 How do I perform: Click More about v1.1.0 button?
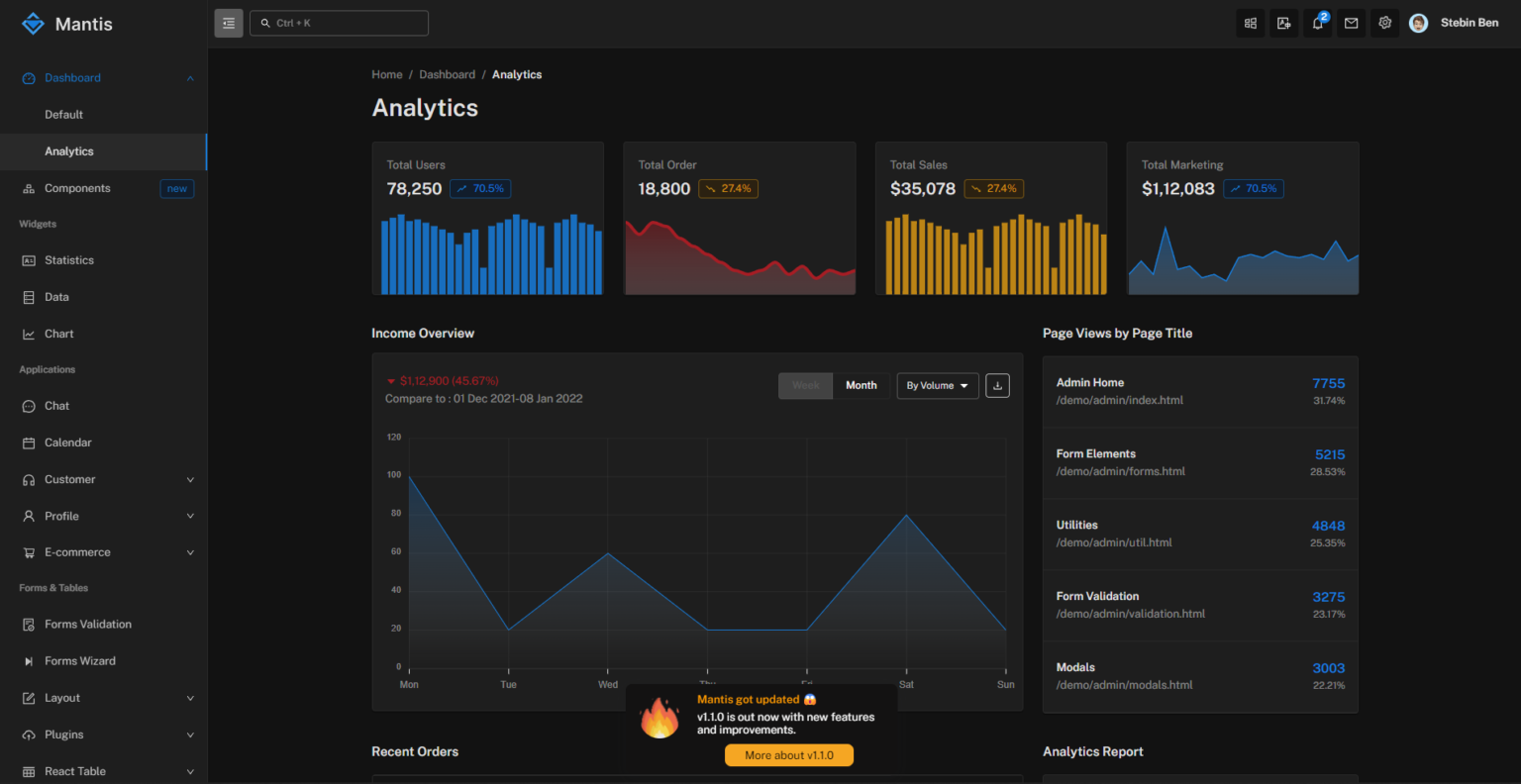[789, 755]
